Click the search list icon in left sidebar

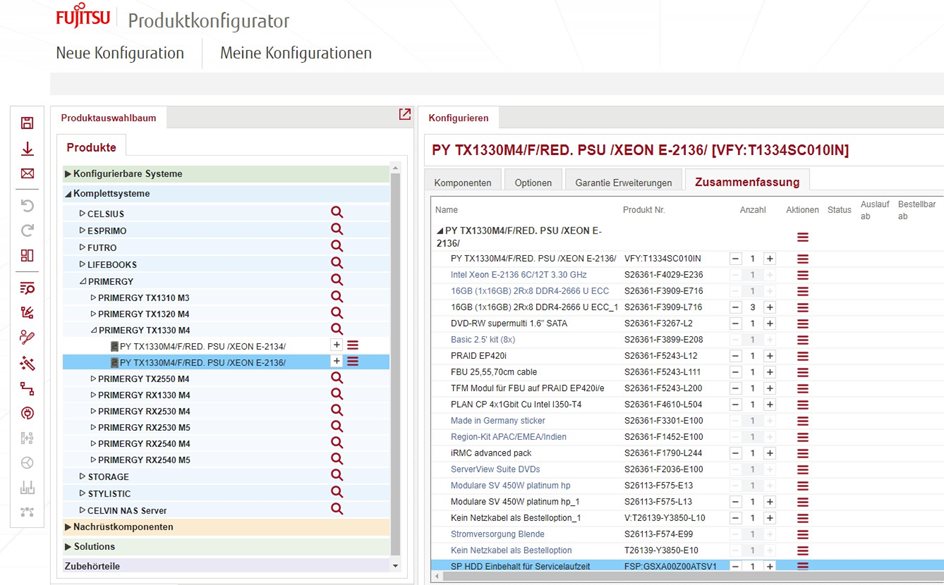[x=27, y=288]
